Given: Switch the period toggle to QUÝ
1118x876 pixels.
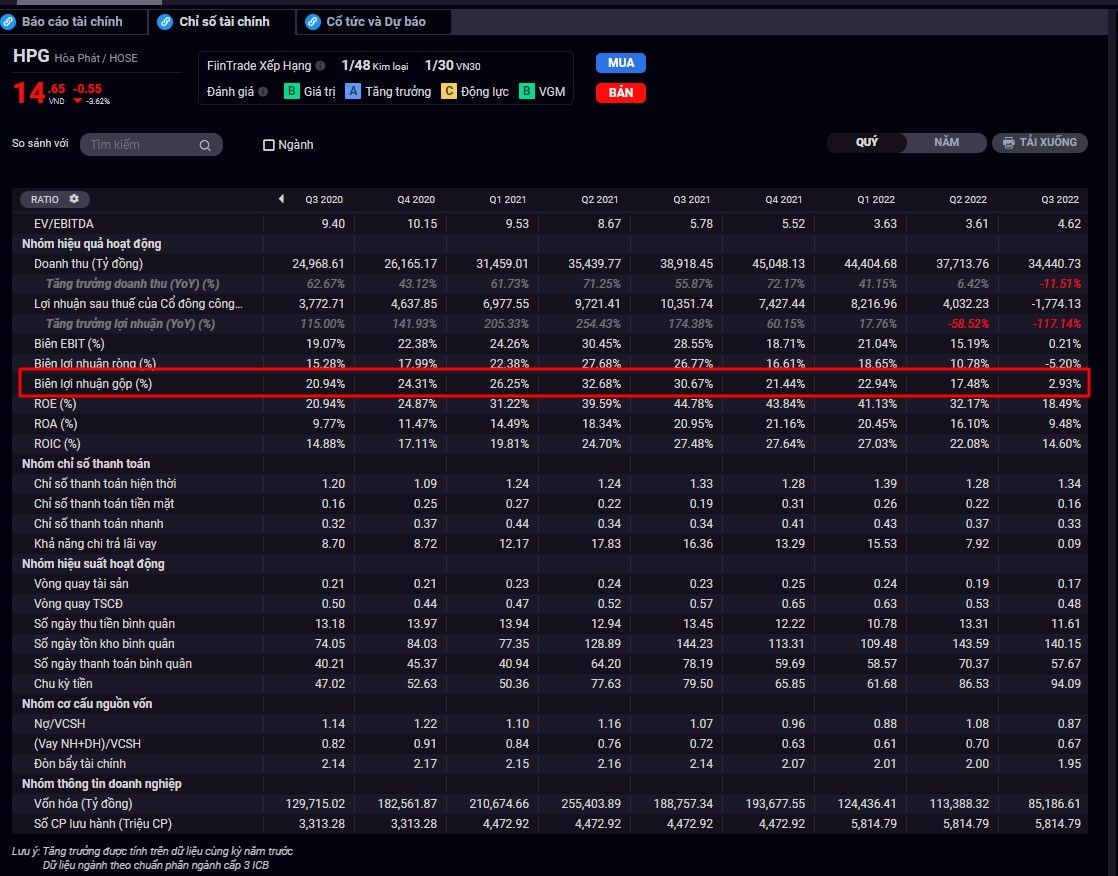Looking at the screenshot, I should [867, 142].
